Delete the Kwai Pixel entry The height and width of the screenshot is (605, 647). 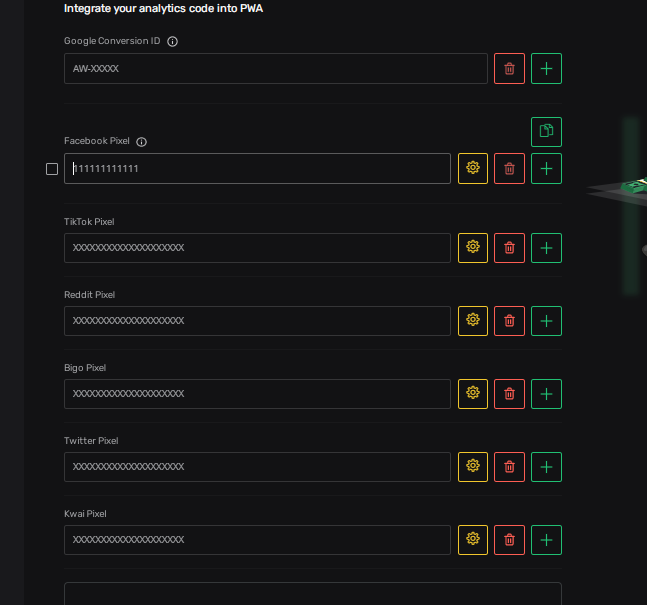pos(509,540)
